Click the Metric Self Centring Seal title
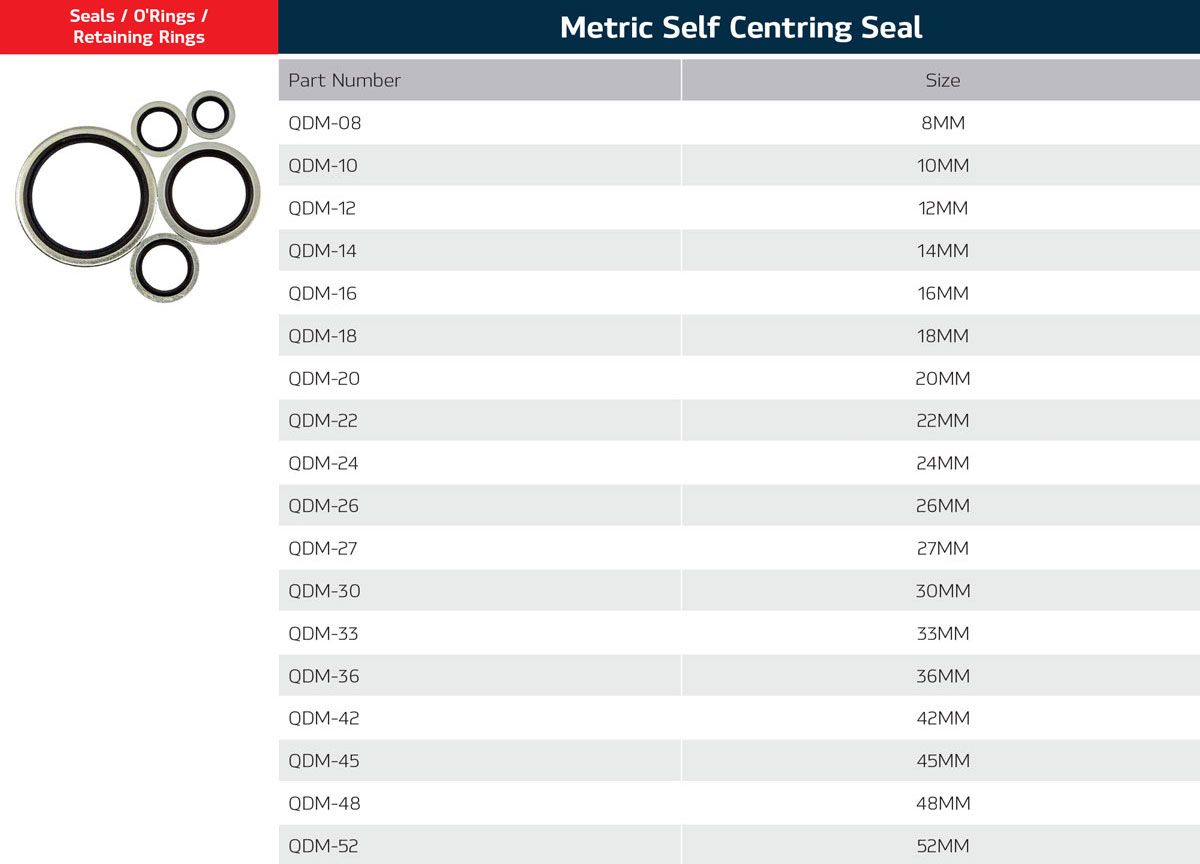The width and height of the screenshot is (1200, 864). tap(741, 27)
